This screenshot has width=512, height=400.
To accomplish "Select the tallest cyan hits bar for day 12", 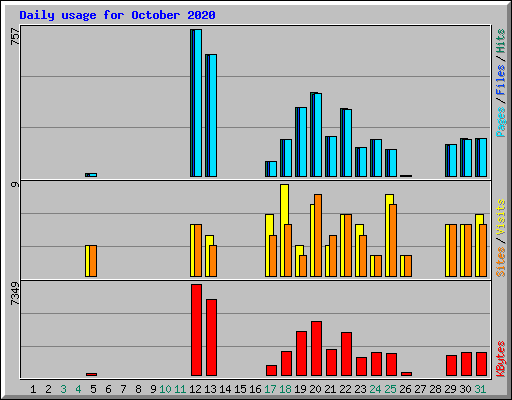I will coord(198,103).
